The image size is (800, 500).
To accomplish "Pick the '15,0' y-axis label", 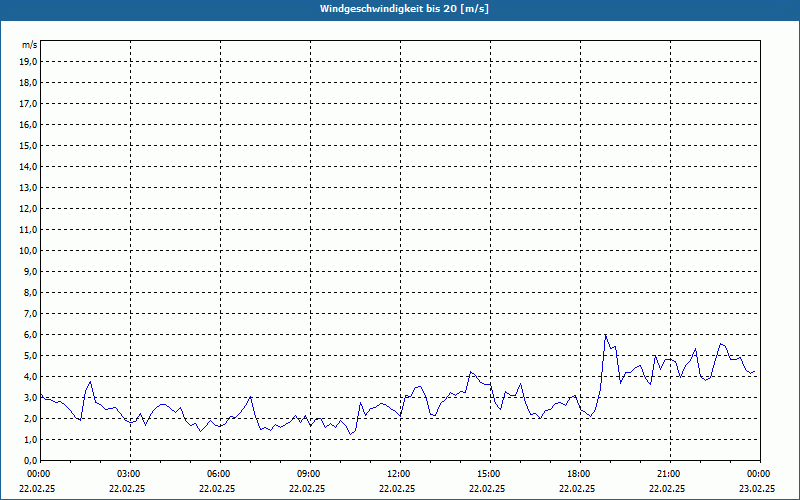I will coord(28,145).
